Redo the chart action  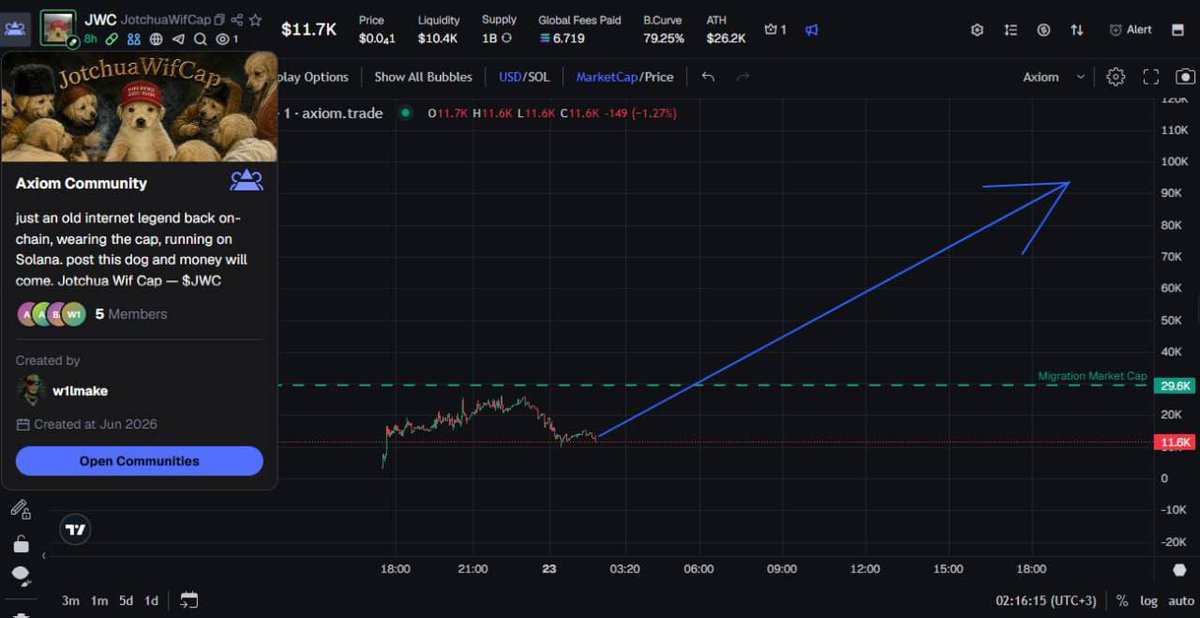(x=743, y=77)
